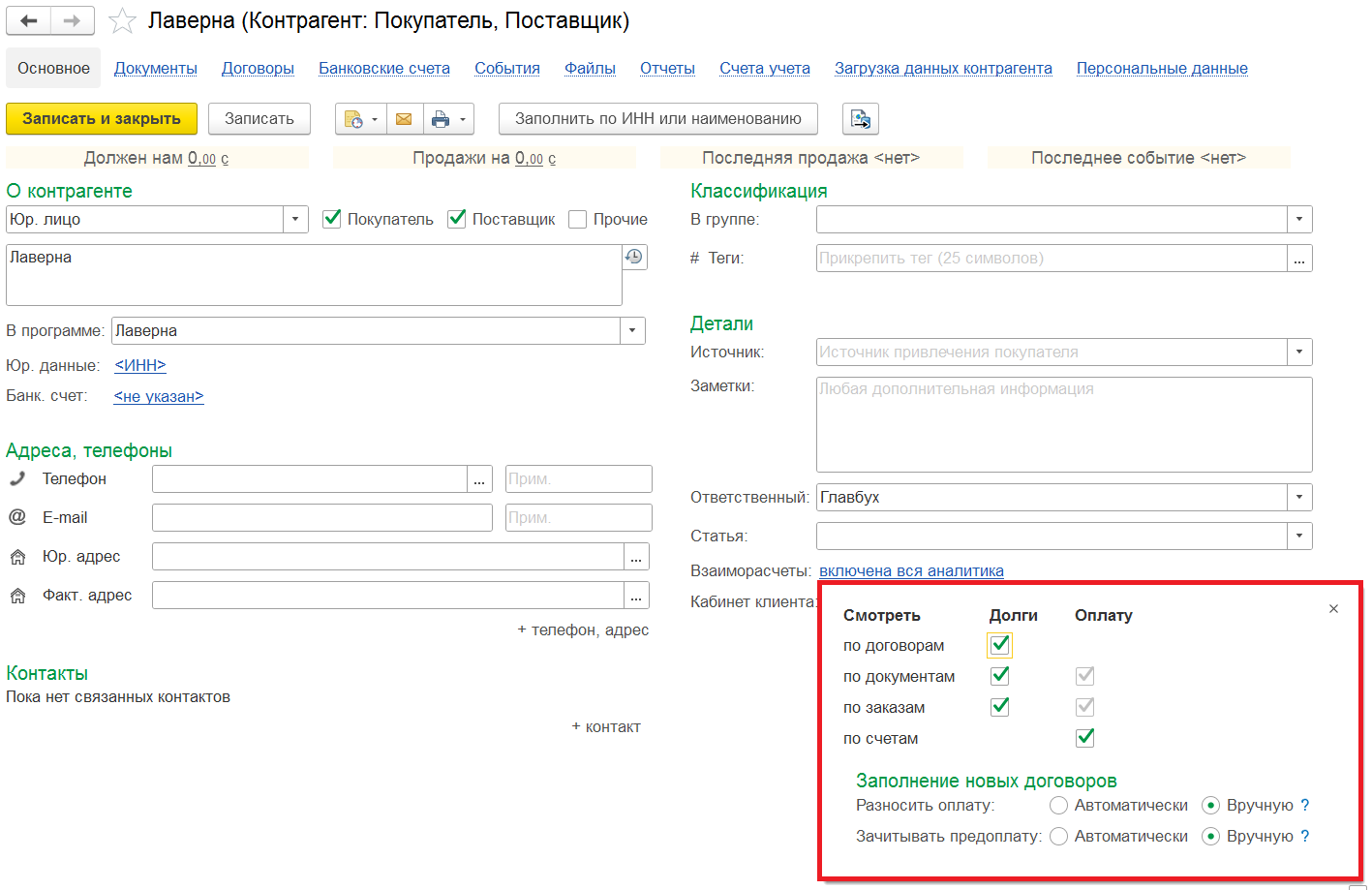Open the <не указан> bank account link

click(x=159, y=396)
